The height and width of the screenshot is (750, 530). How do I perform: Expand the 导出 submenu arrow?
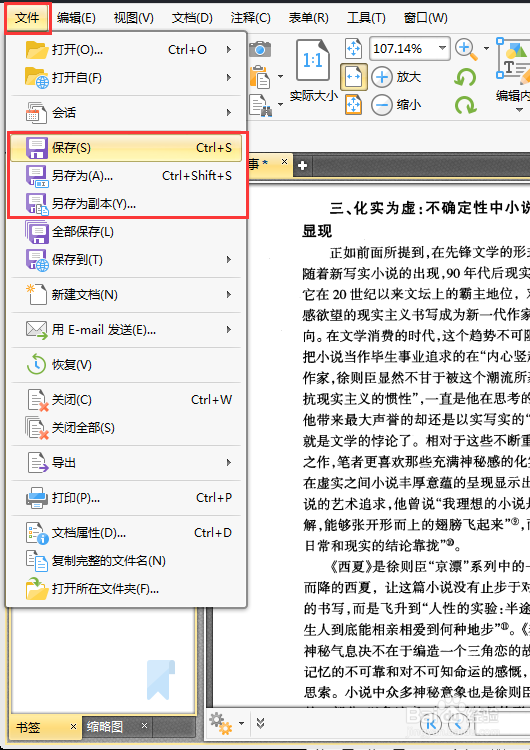tap(229, 463)
